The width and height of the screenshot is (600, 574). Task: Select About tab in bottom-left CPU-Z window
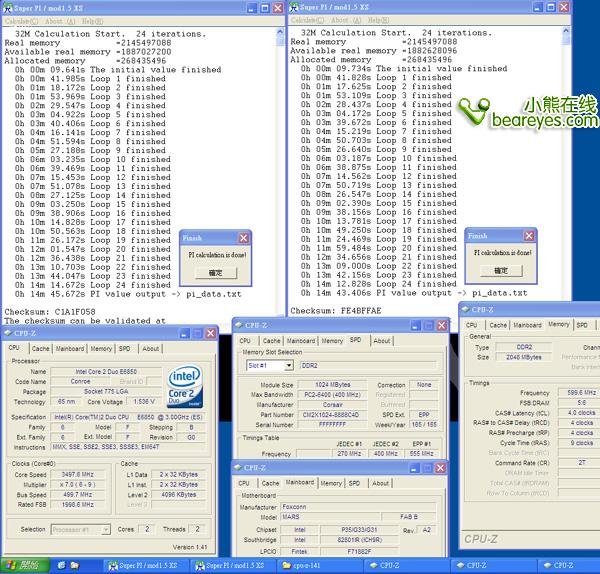coord(150,349)
